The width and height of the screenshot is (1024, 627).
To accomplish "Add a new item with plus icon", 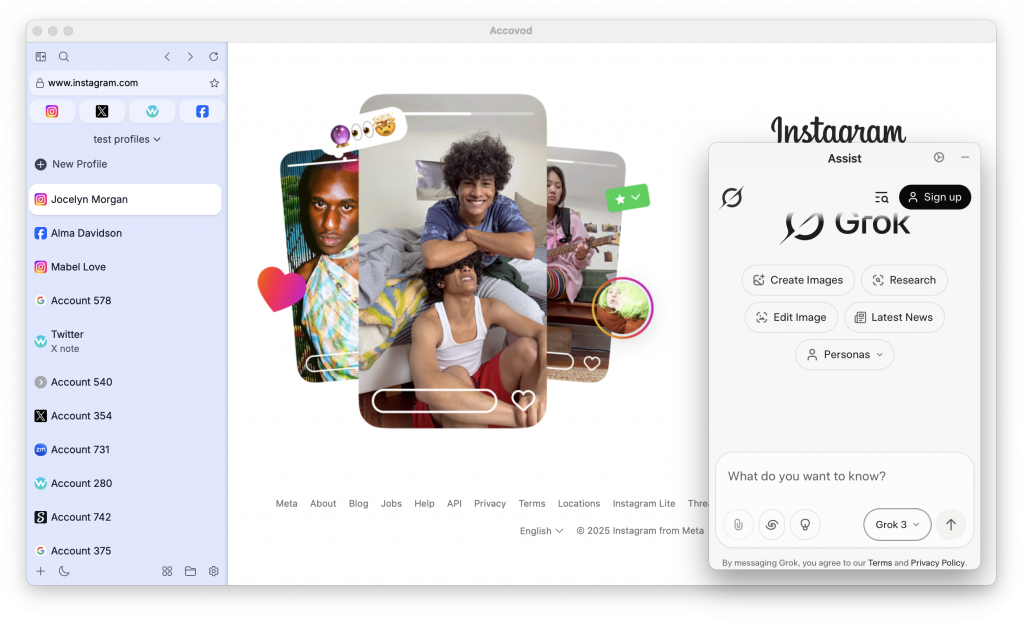I will pos(40,571).
